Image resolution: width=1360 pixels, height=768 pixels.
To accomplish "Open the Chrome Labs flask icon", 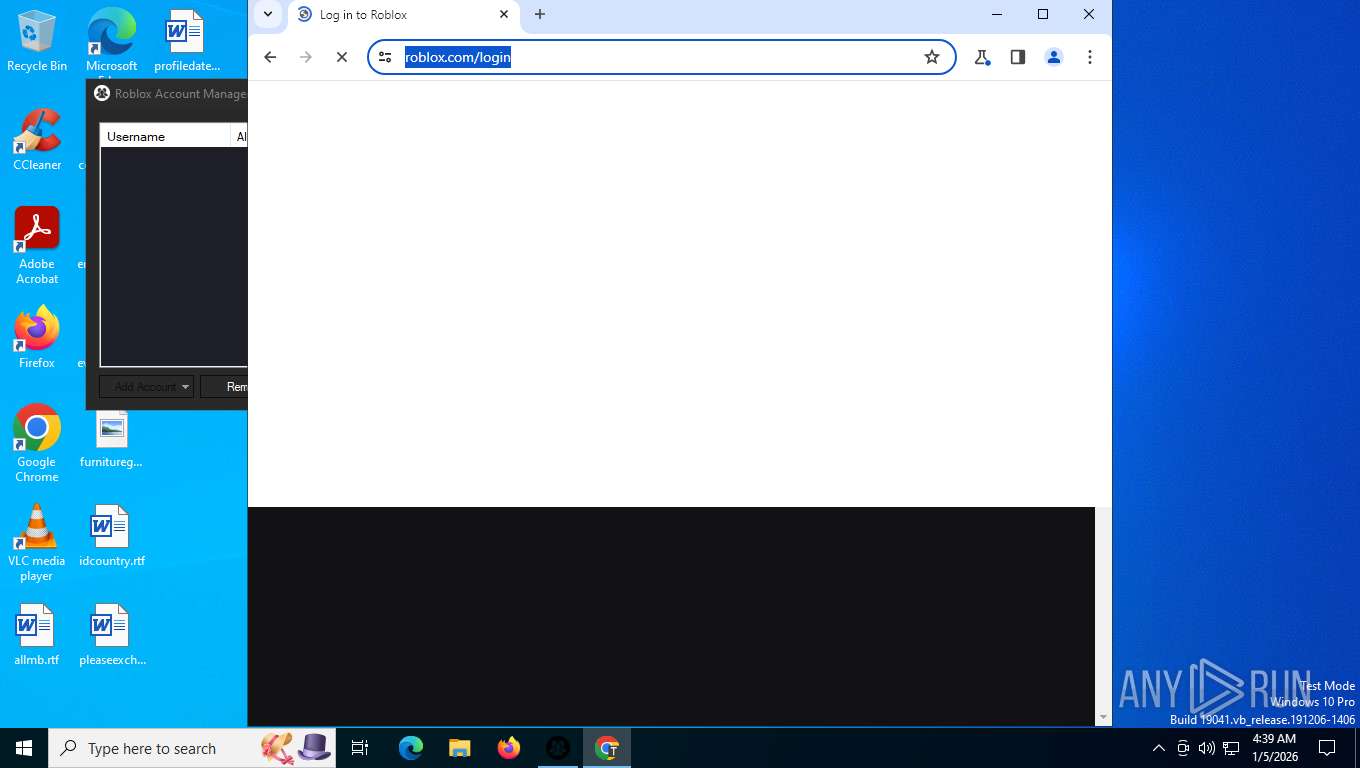I will pyautogui.click(x=982, y=57).
